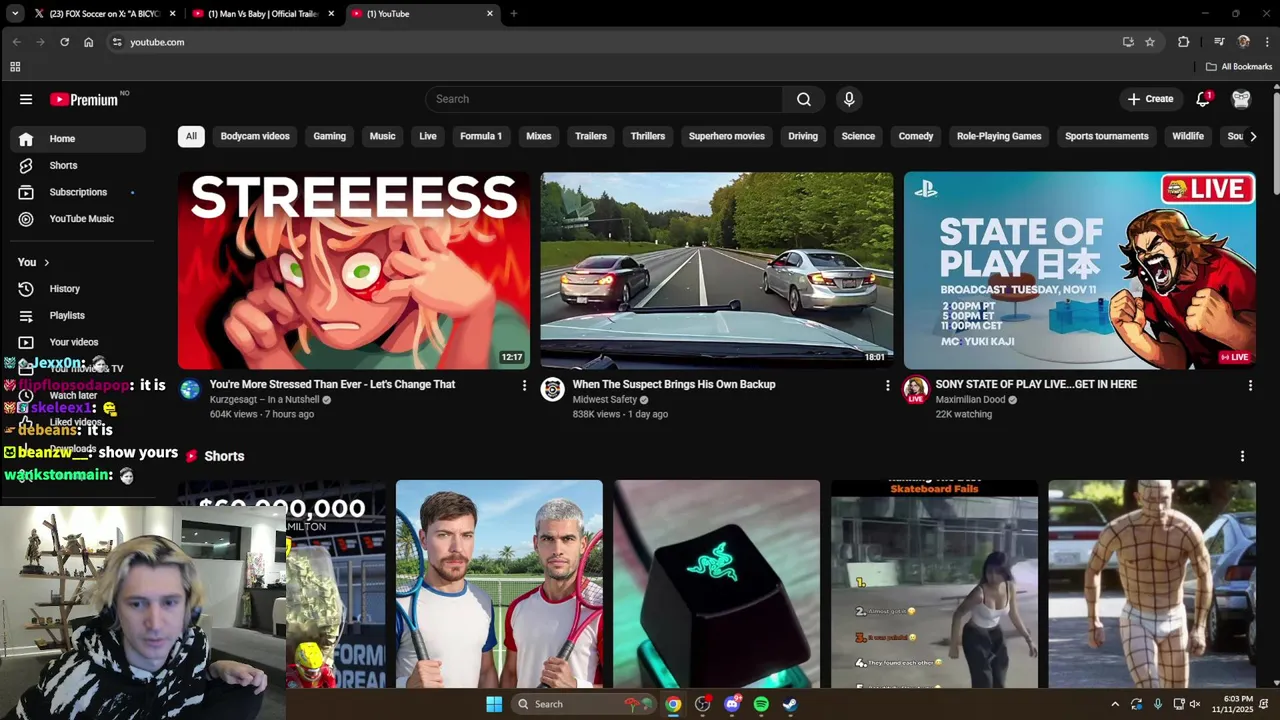Open the YouTube hamburger guide menu

coord(26,99)
